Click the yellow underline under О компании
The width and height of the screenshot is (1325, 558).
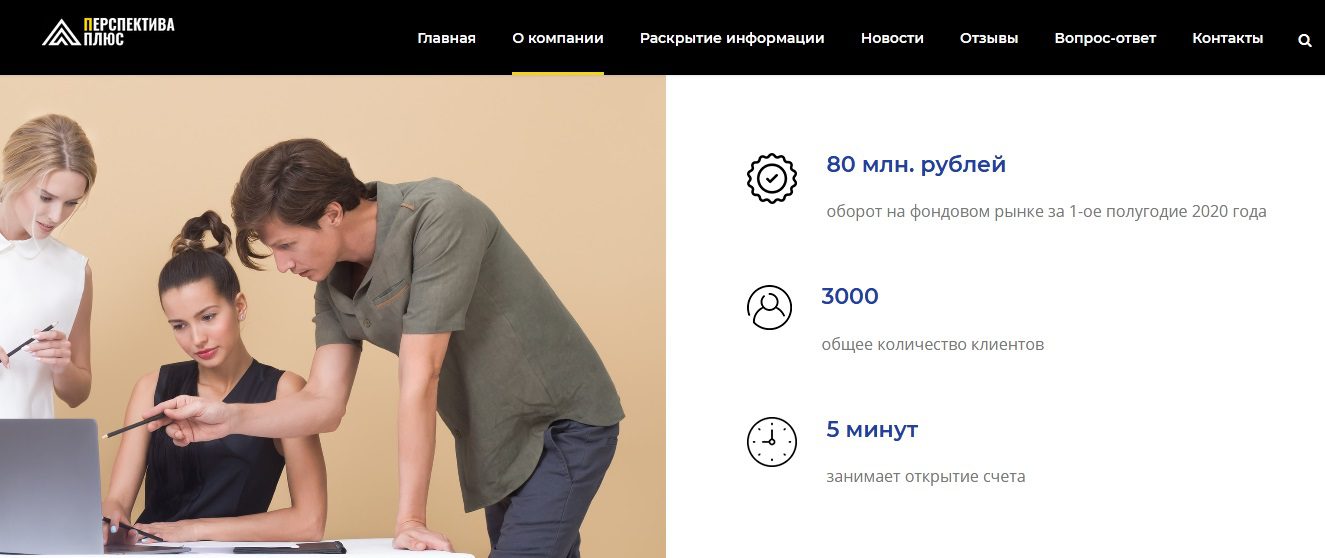click(x=558, y=73)
